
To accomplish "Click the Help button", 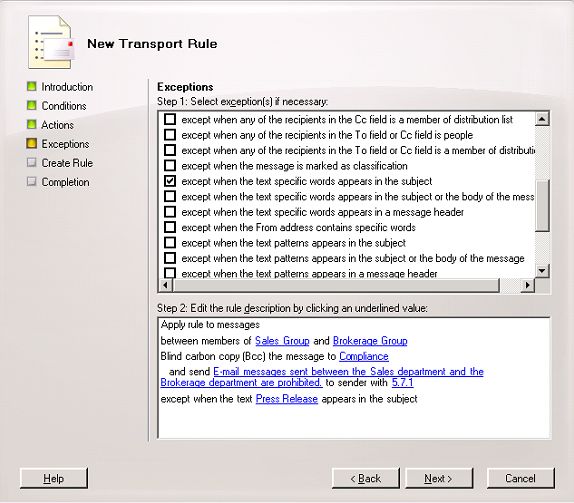I will pos(54,478).
